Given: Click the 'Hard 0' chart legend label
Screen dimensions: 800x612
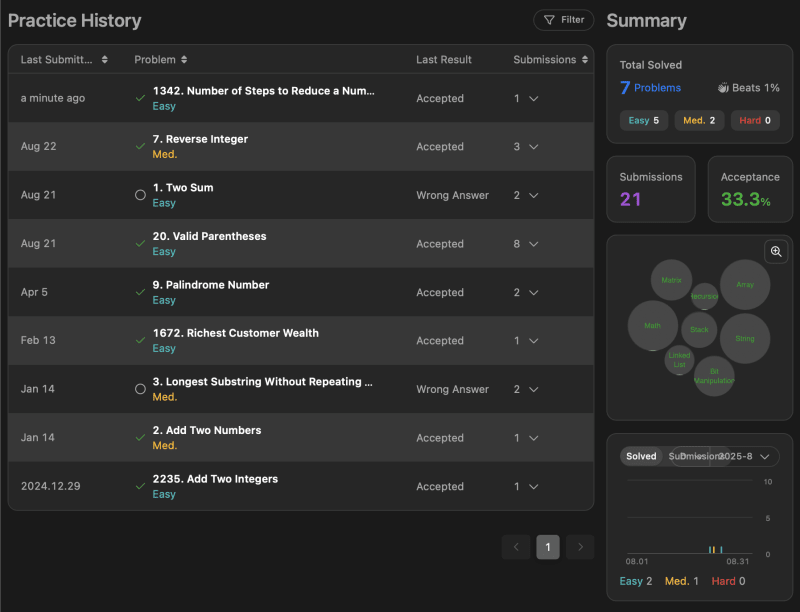Looking at the screenshot, I should (728, 581).
